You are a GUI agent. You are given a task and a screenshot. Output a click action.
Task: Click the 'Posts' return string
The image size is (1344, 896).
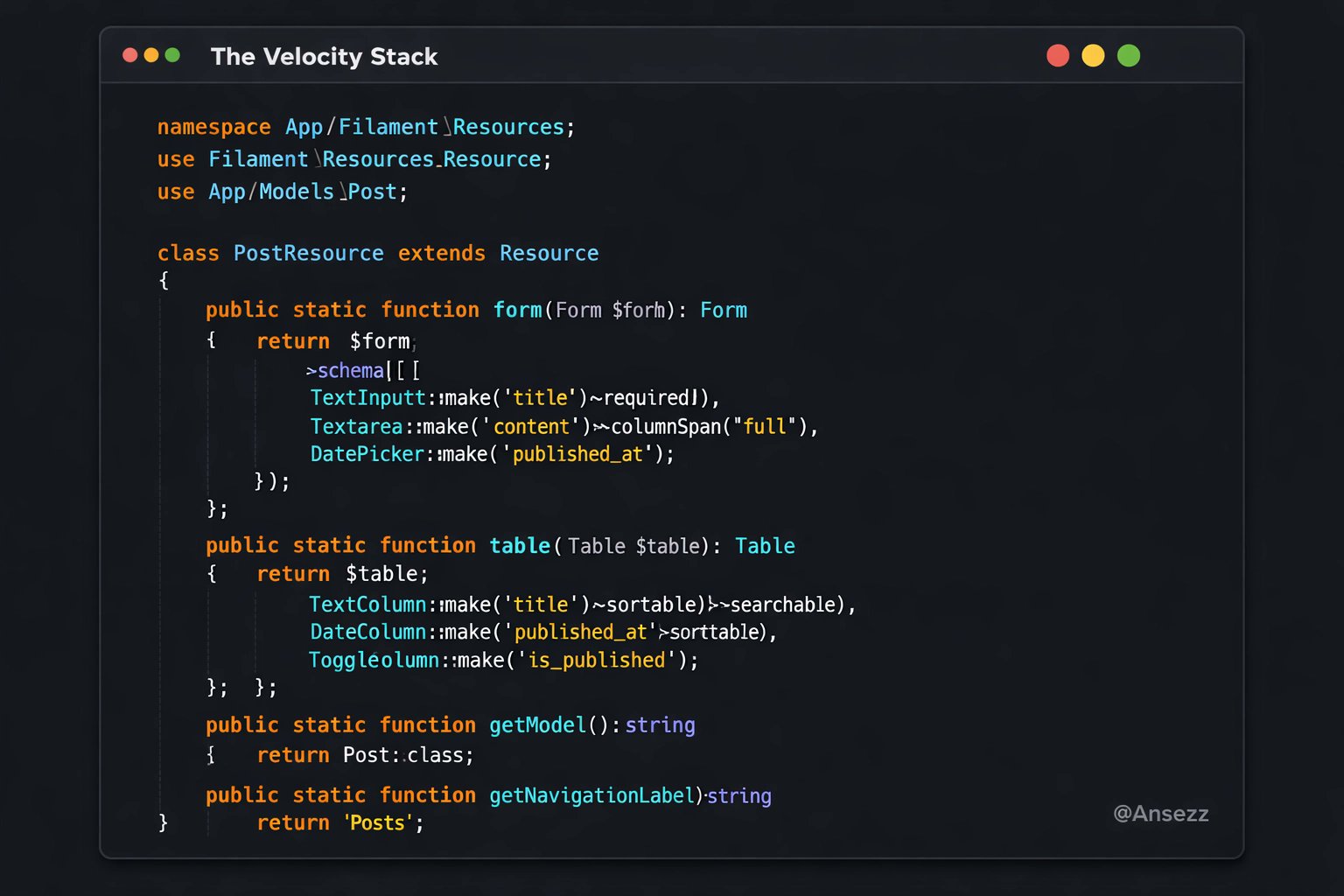point(378,823)
